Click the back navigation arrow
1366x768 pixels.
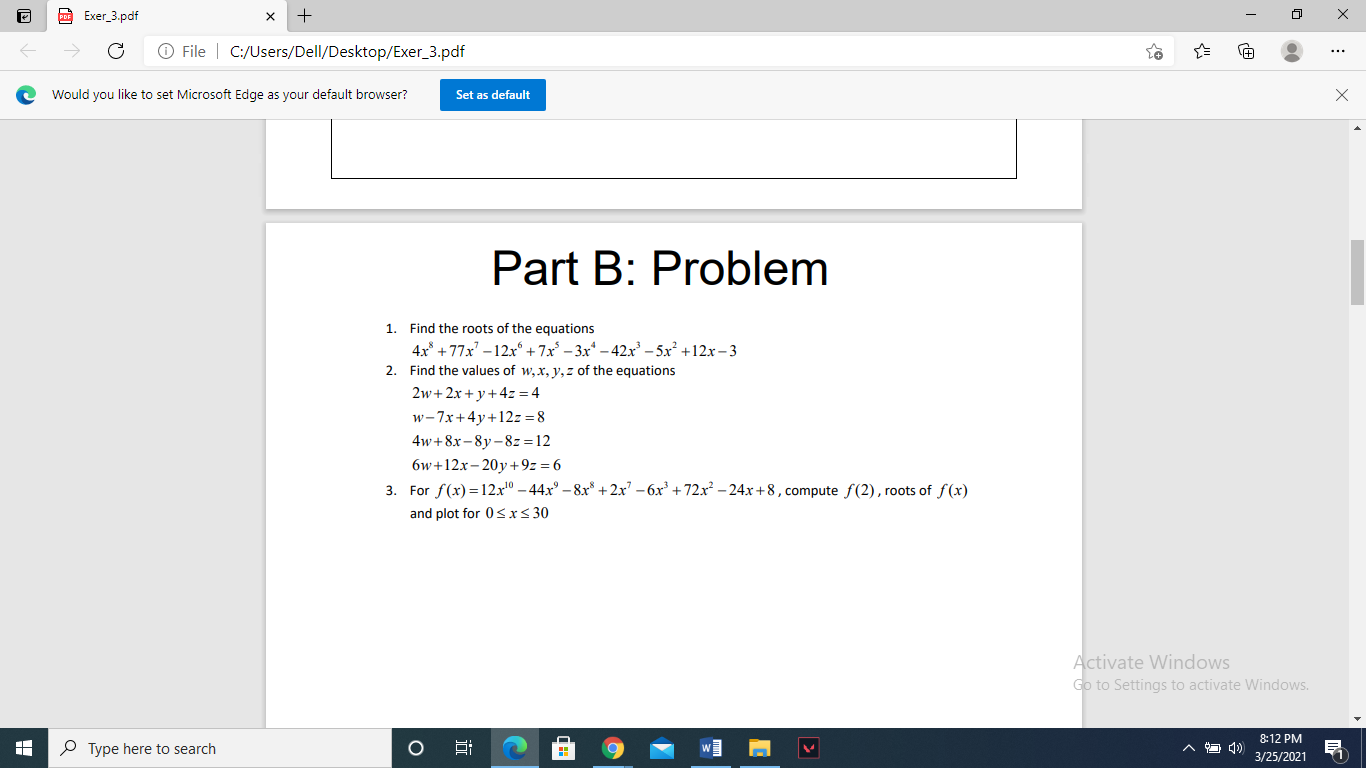tap(27, 51)
